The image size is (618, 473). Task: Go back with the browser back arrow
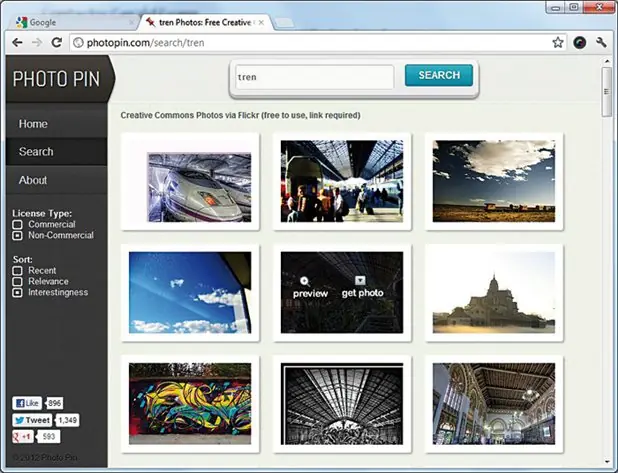point(17,43)
